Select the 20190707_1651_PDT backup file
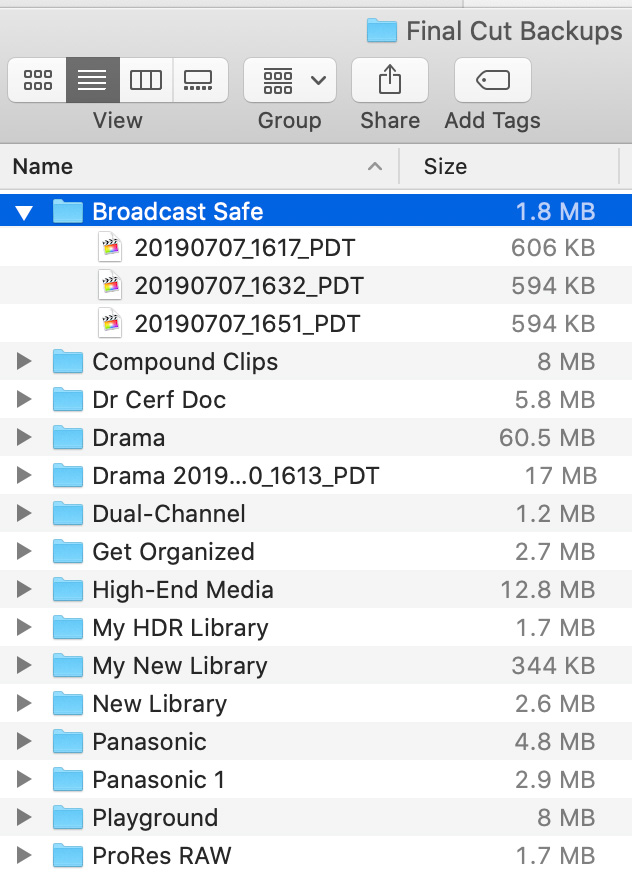This screenshot has height=874, width=632. 316,324
